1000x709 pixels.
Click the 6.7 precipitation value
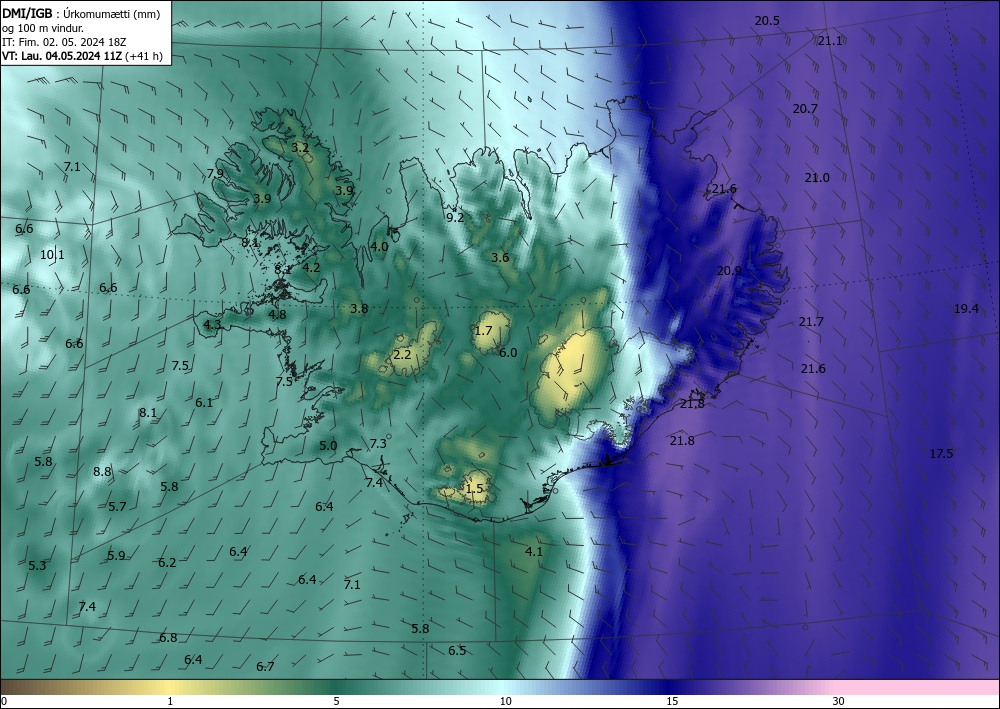tap(265, 667)
